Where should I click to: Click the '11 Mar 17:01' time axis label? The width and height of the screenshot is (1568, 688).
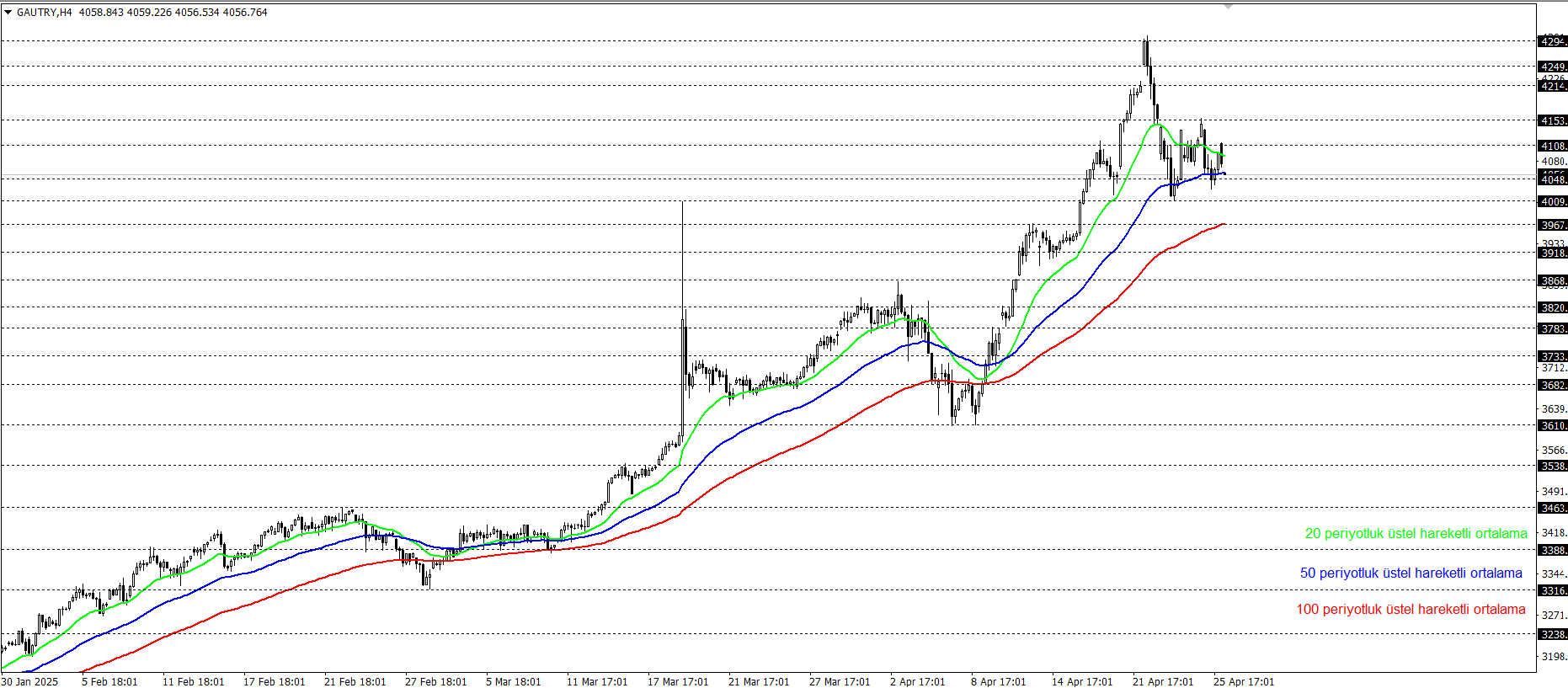(x=597, y=682)
